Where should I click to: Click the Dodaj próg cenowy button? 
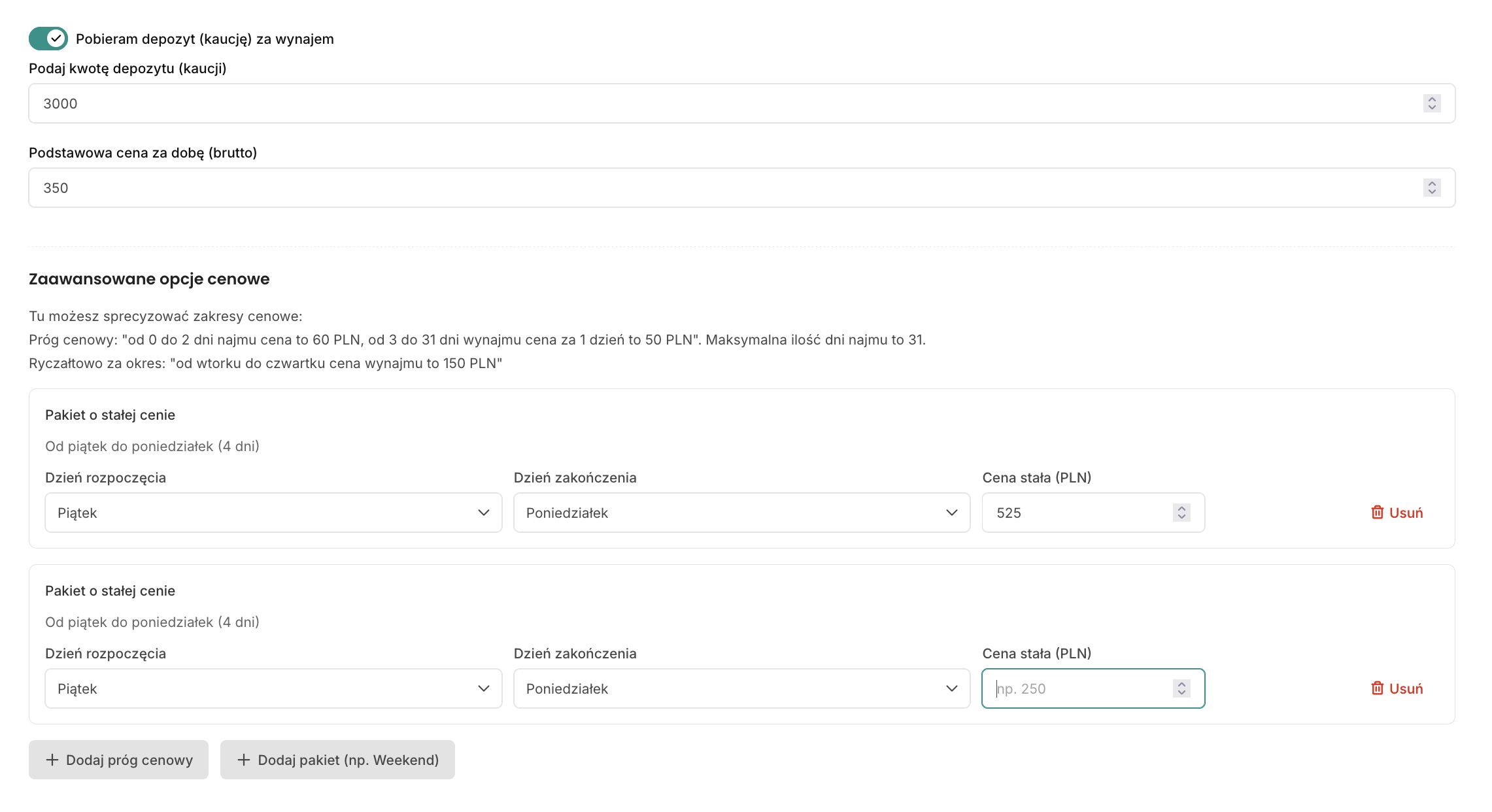point(118,760)
